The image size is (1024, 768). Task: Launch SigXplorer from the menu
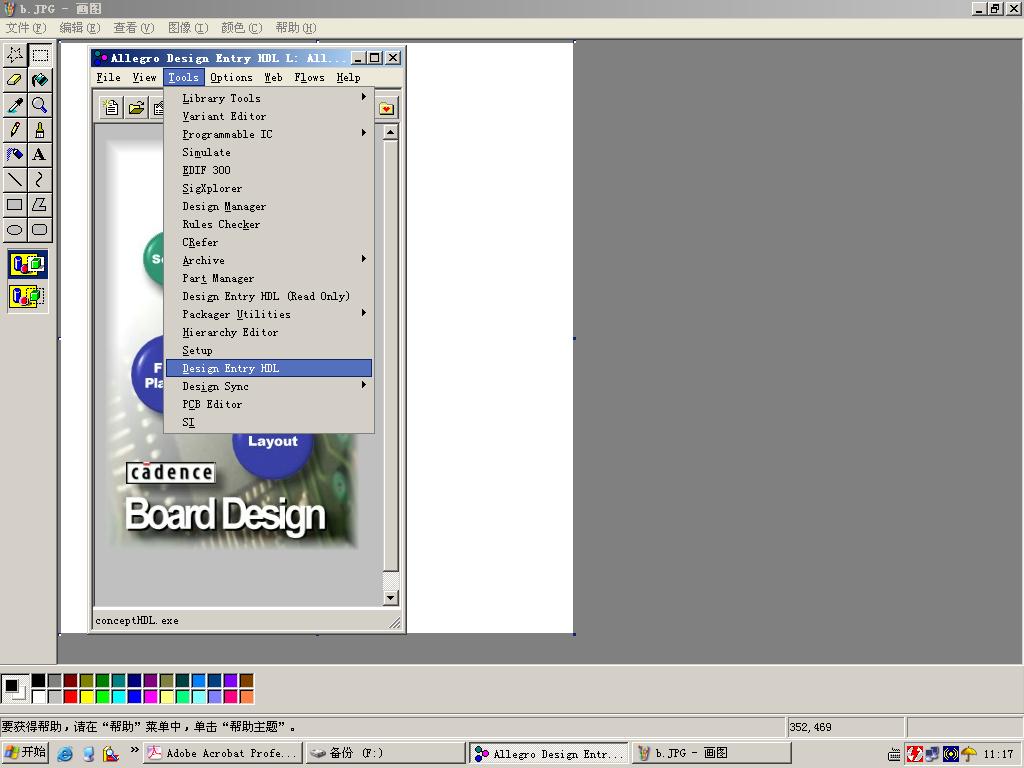pyautogui.click(x=268, y=188)
